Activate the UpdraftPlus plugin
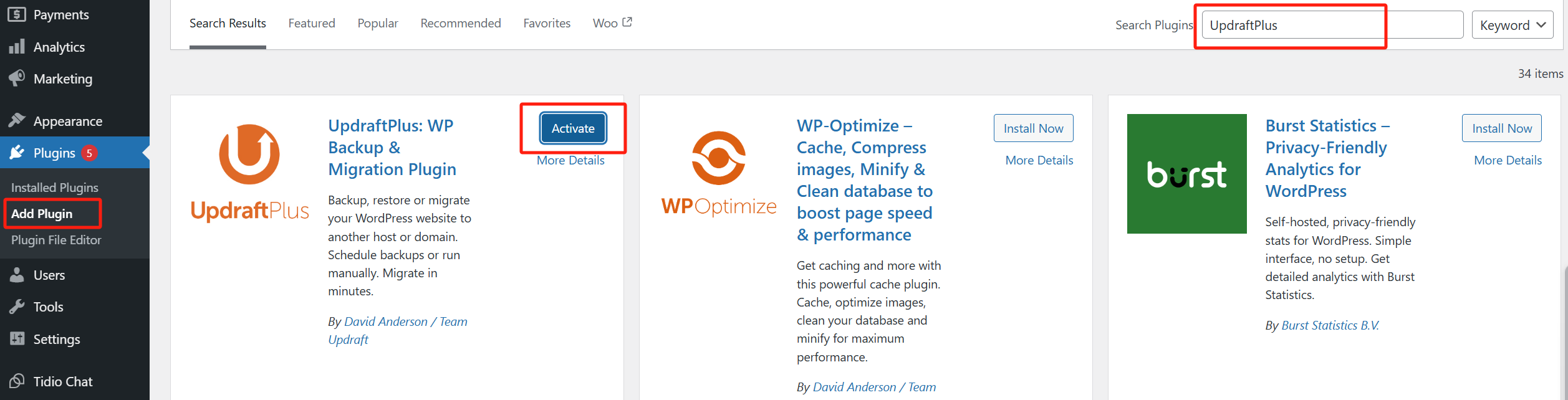 573,128
